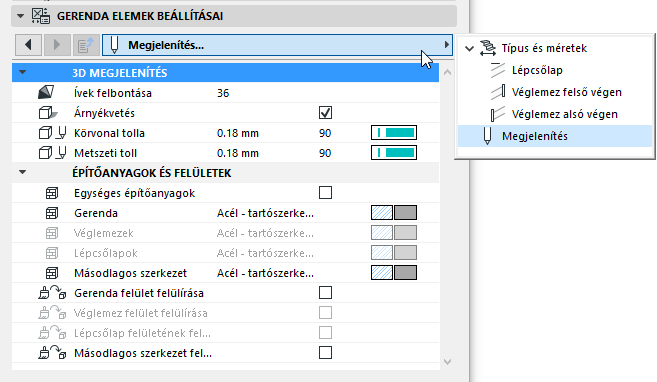
Task: Click the Véglemezek building material icon
Action: pos(52,233)
